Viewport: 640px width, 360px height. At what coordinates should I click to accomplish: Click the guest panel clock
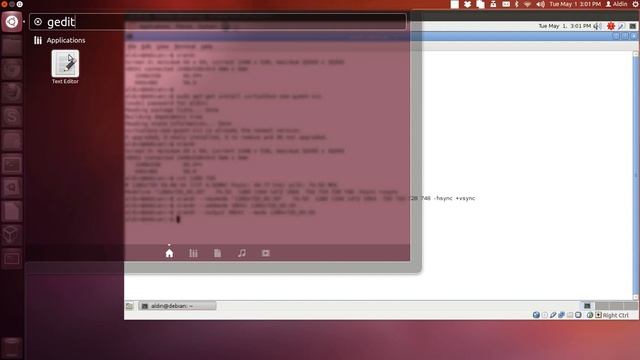click(564, 26)
